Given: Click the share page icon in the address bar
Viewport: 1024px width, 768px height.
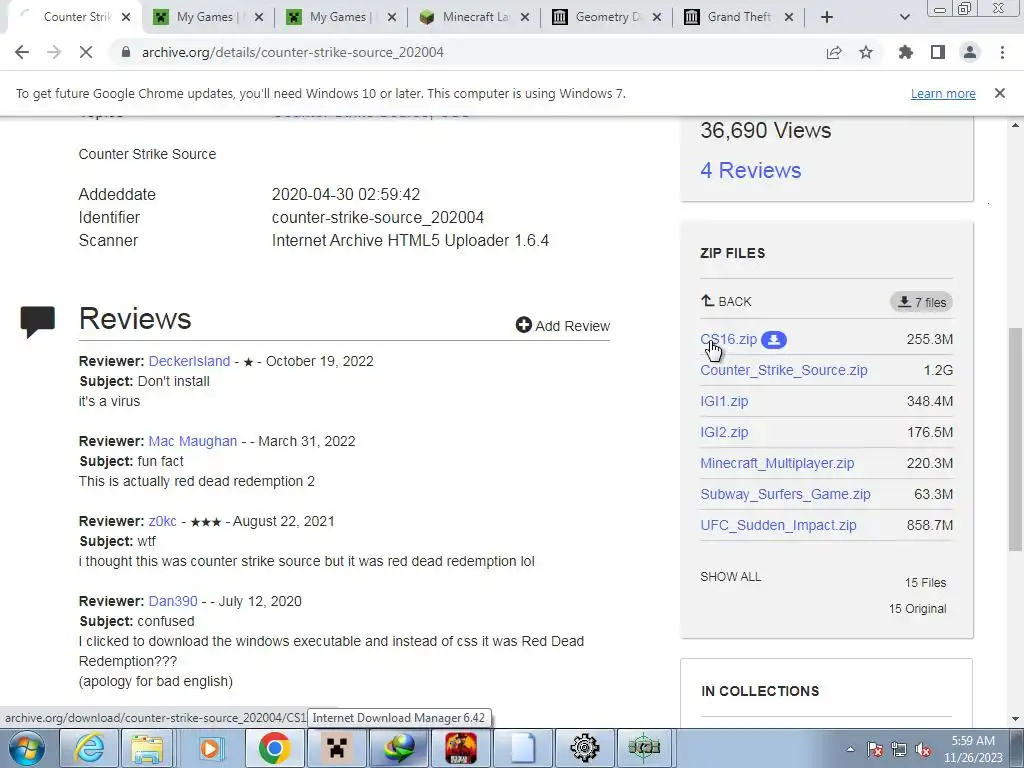Looking at the screenshot, I should (834, 52).
